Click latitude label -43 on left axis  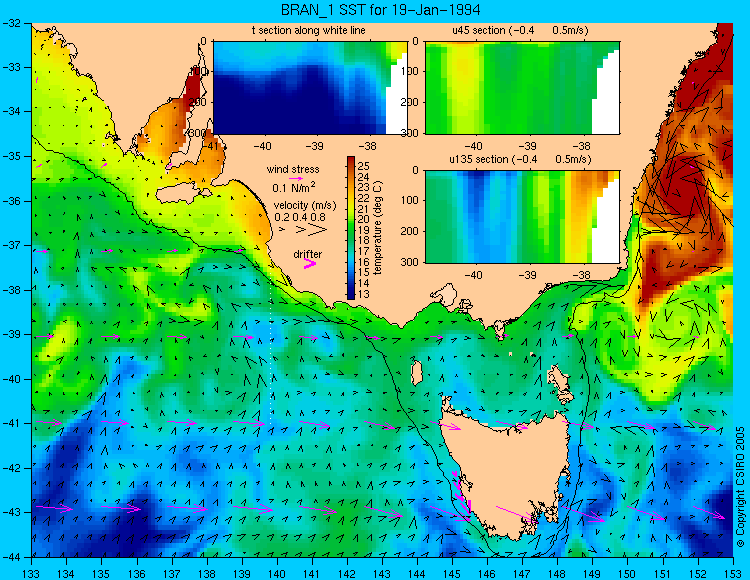[11, 513]
